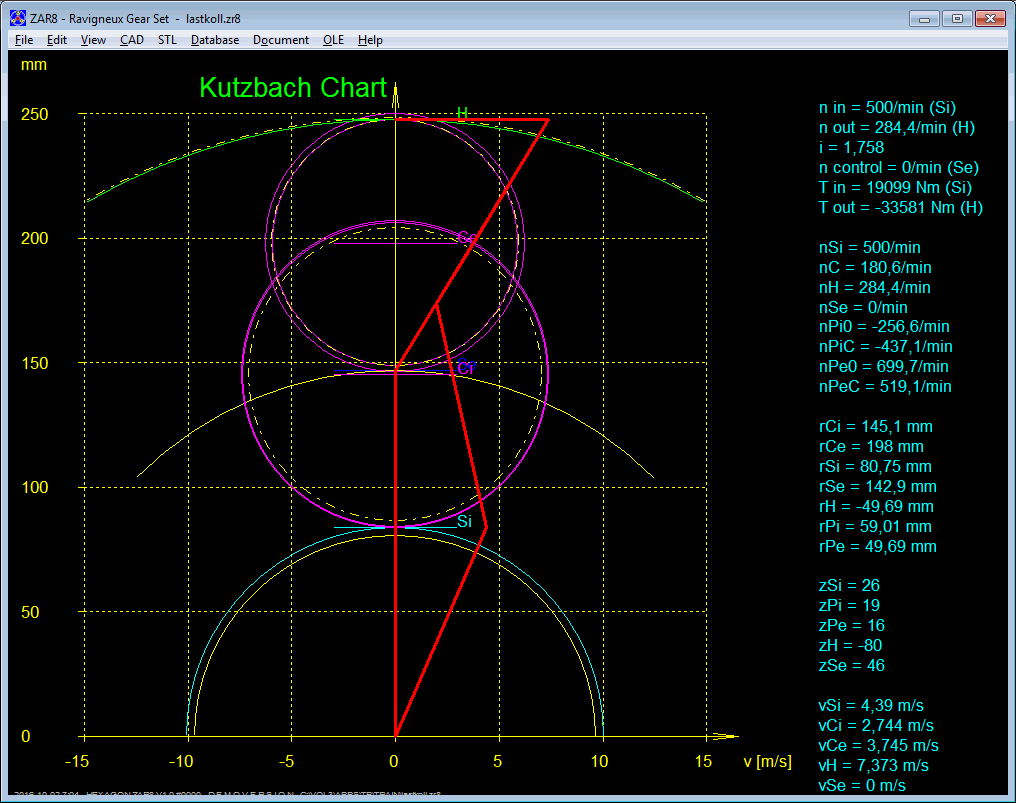Click the 'n in = 500/min (Si)' readout

[889, 107]
